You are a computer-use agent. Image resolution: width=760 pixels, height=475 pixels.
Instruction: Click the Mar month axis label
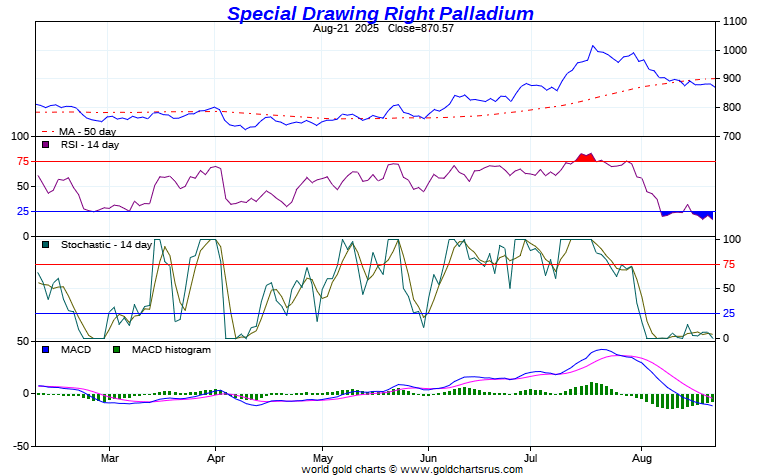click(x=110, y=458)
